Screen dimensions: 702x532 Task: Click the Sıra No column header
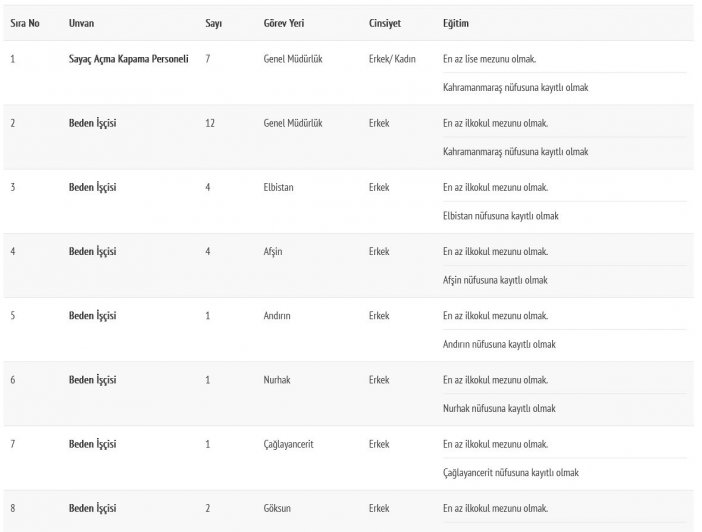25,22
